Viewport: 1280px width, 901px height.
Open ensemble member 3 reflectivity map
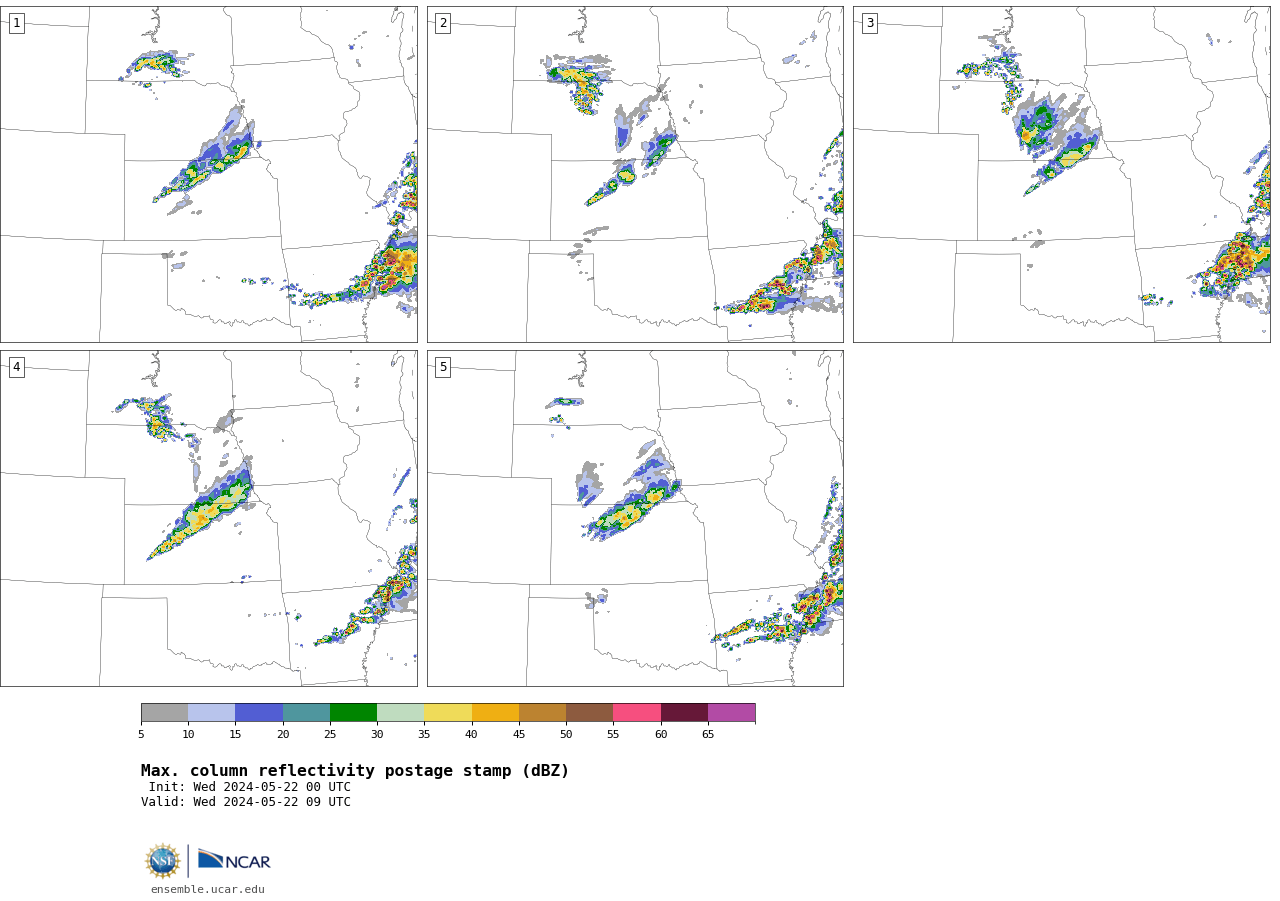click(x=1061, y=174)
